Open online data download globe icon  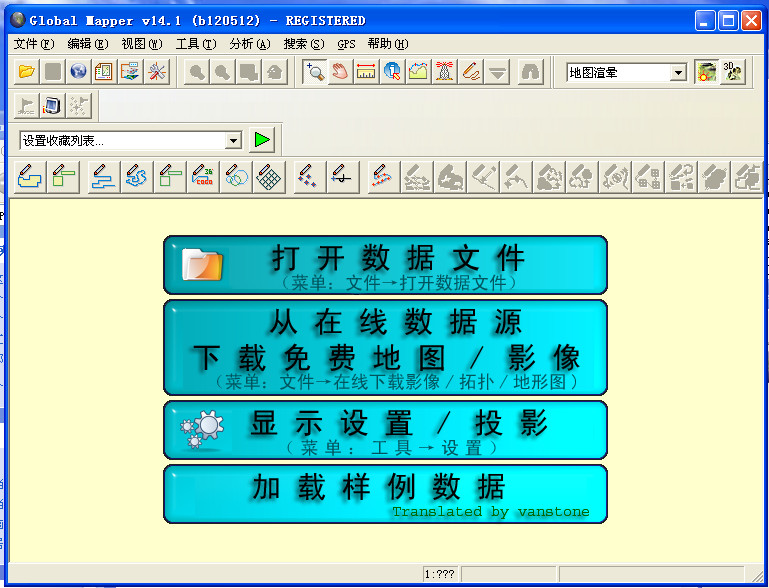point(78,72)
